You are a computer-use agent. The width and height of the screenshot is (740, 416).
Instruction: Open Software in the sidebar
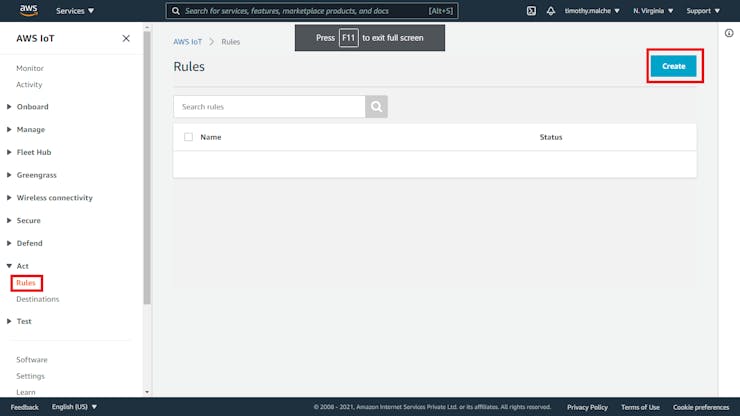click(x=32, y=359)
